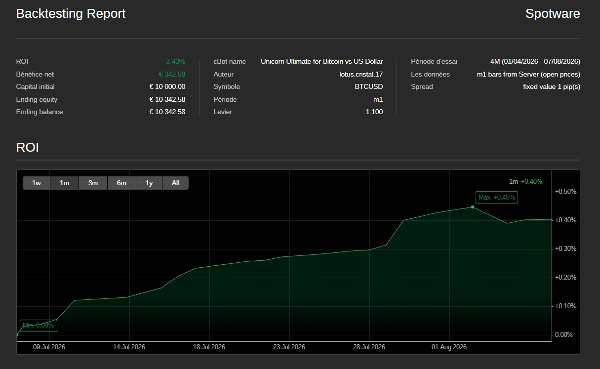Click the +0.20% y-axis label
This screenshot has height=369, width=600.
coord(566,278)
